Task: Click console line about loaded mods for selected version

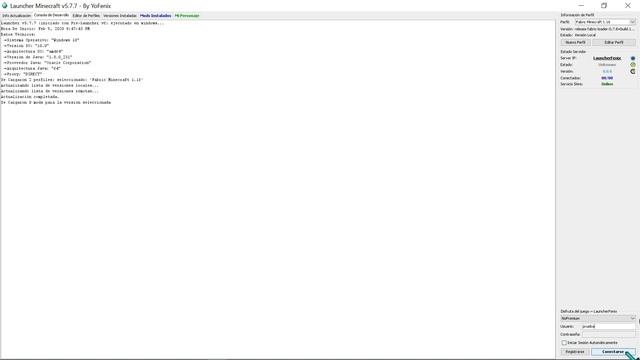Action: 56,102
